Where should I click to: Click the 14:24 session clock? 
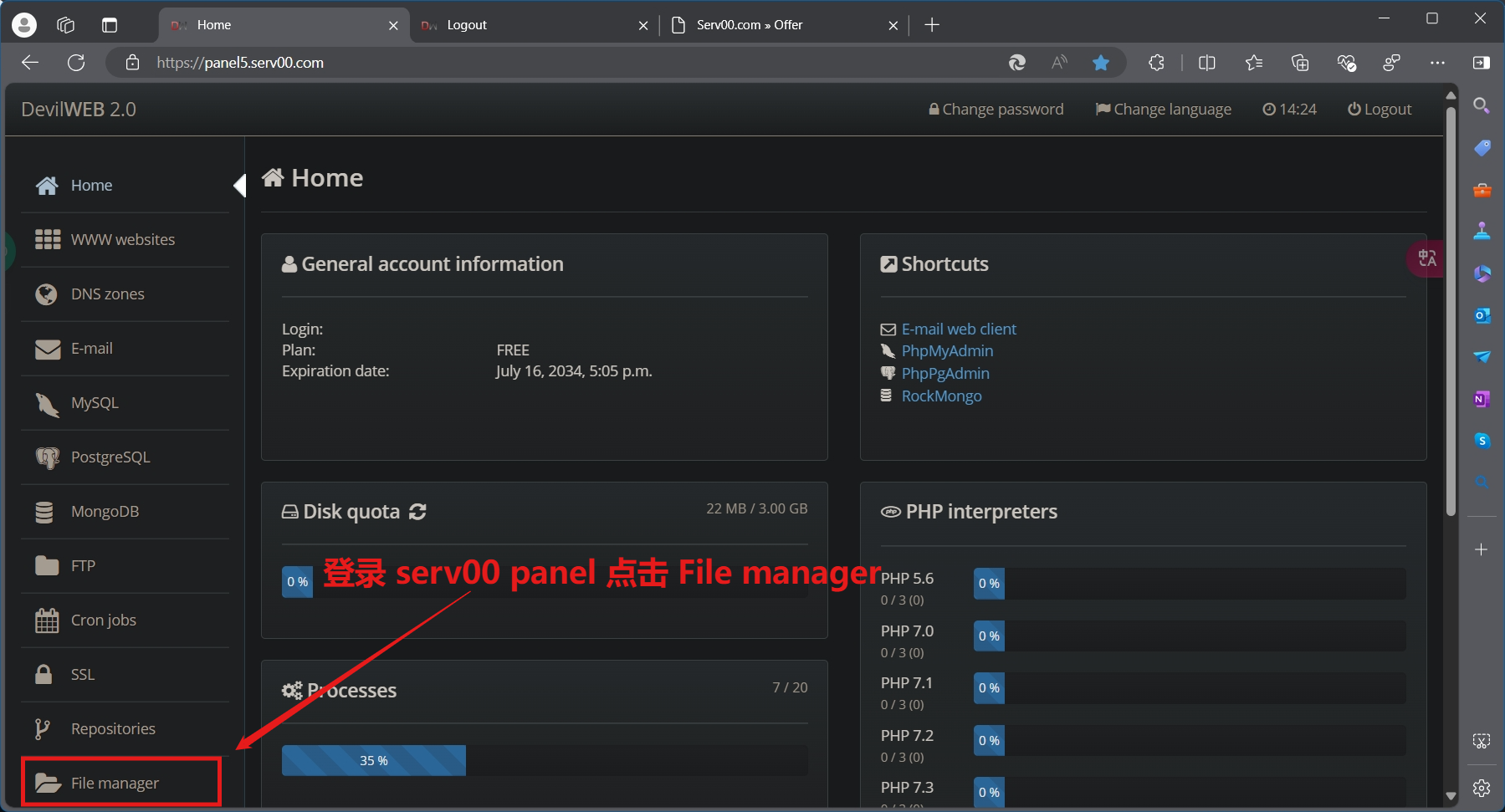tap(1289, 110)
